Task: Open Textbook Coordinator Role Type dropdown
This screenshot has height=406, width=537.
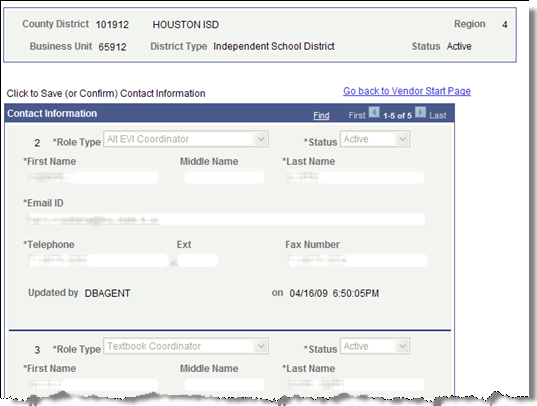Action: click(186, 346)
